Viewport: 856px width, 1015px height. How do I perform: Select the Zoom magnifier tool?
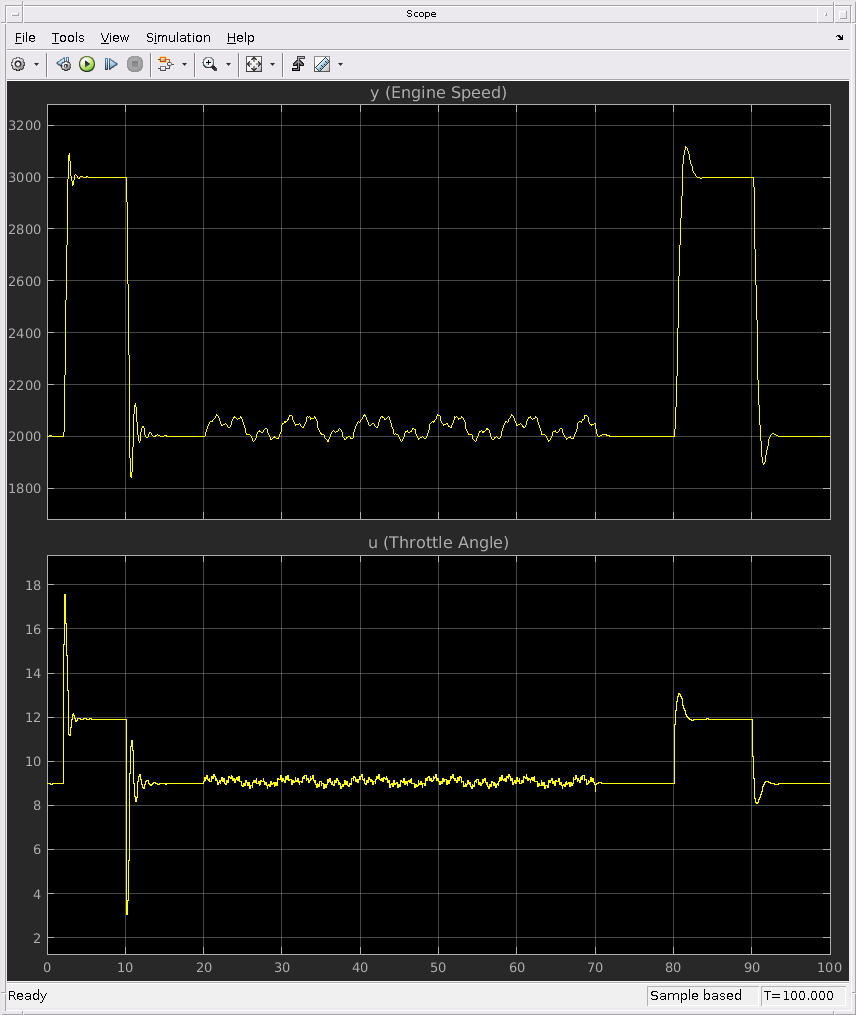(x=210, y=64)
